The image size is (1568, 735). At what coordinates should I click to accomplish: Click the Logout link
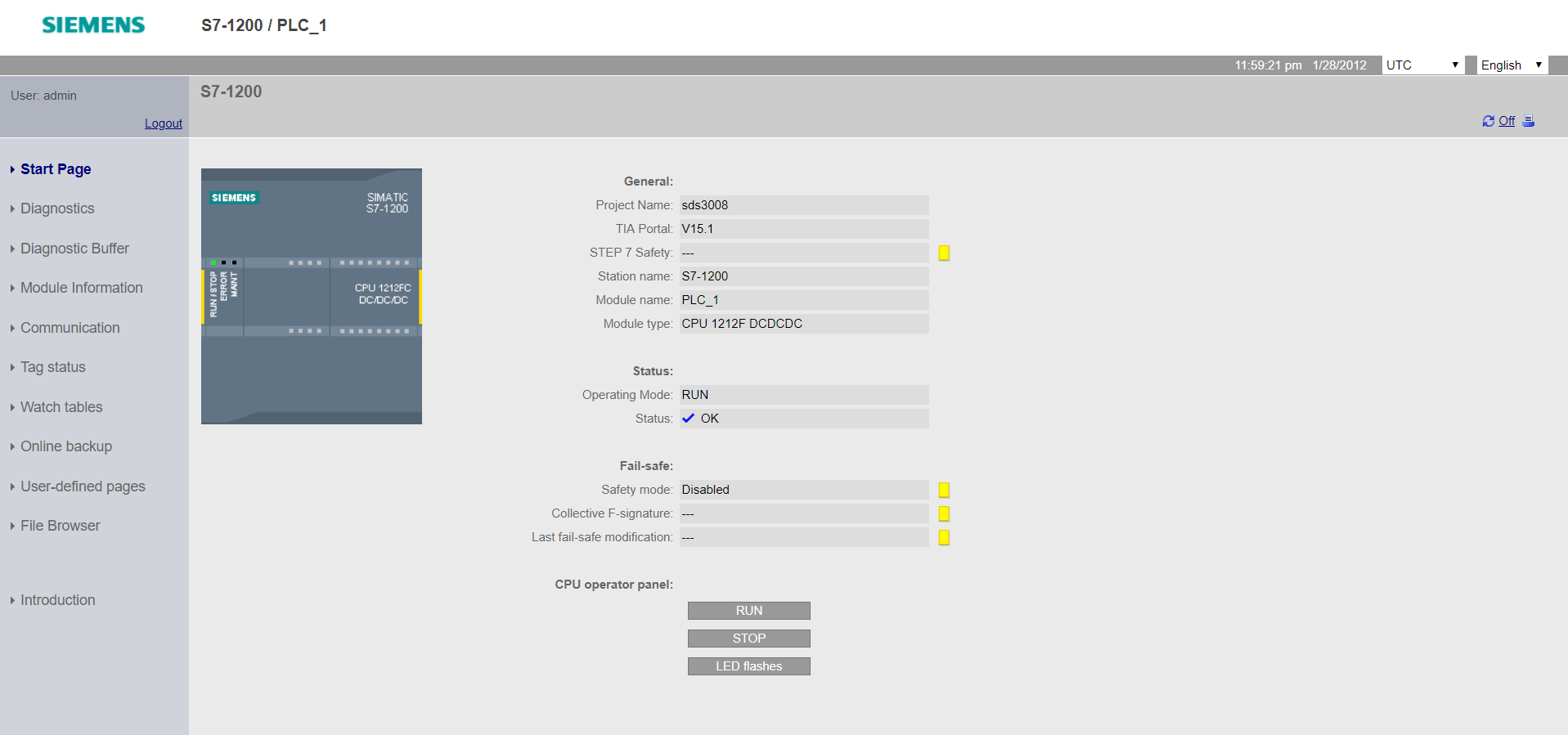[x=164, y=123]
